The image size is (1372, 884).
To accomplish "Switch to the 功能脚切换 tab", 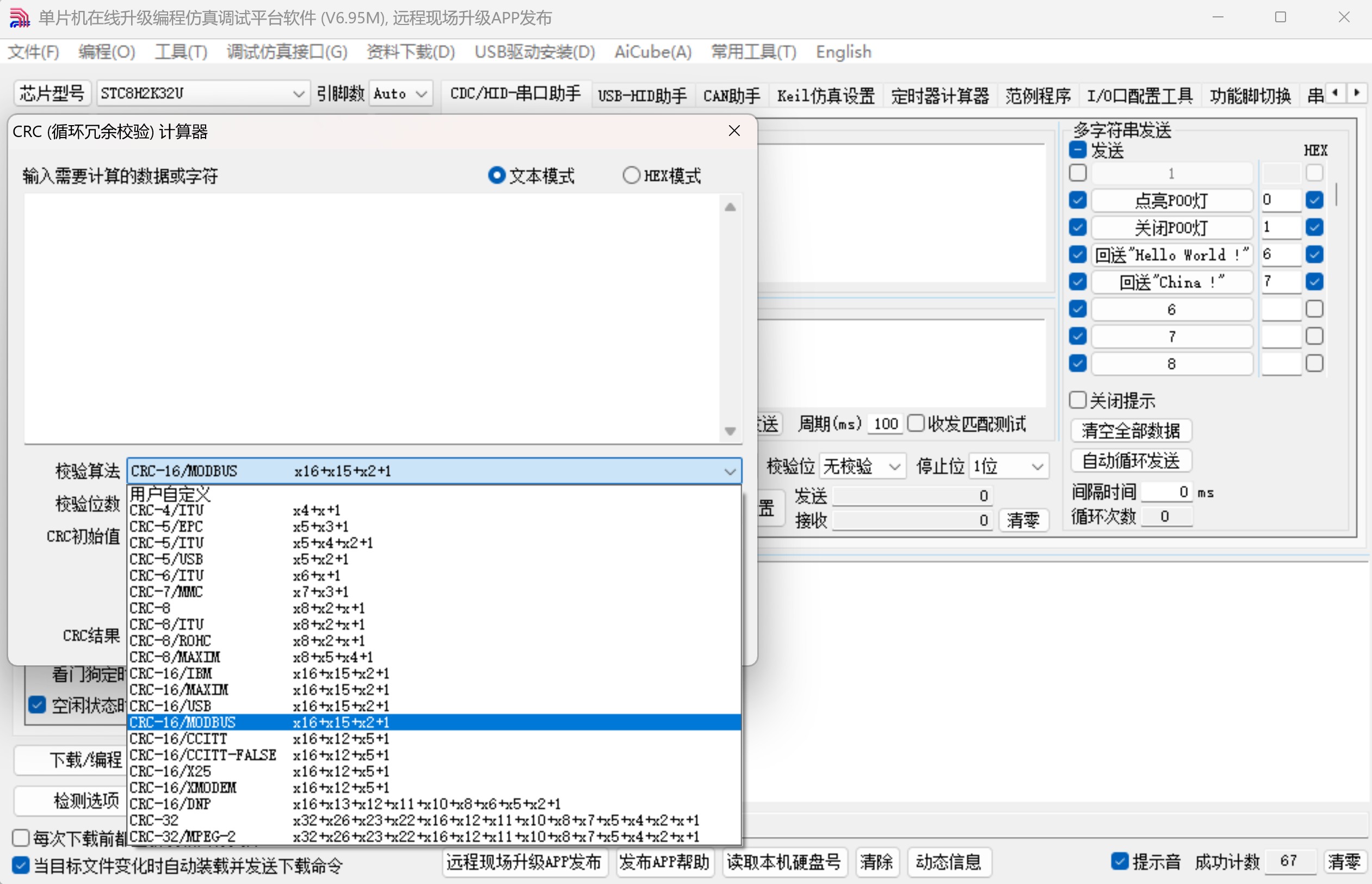I will click(x=1250, y=95).
